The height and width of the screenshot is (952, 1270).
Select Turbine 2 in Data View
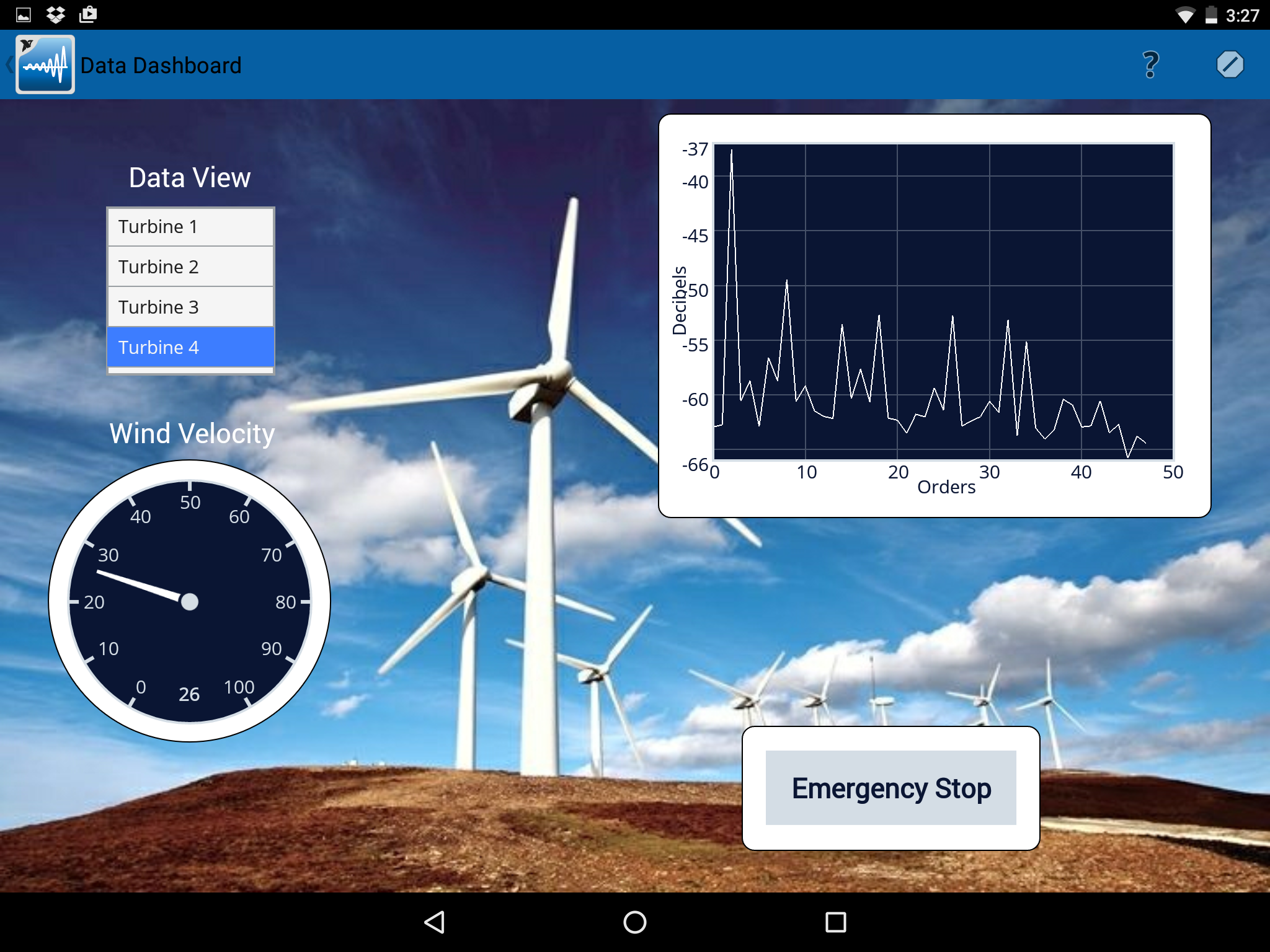[x=190, y=267]
